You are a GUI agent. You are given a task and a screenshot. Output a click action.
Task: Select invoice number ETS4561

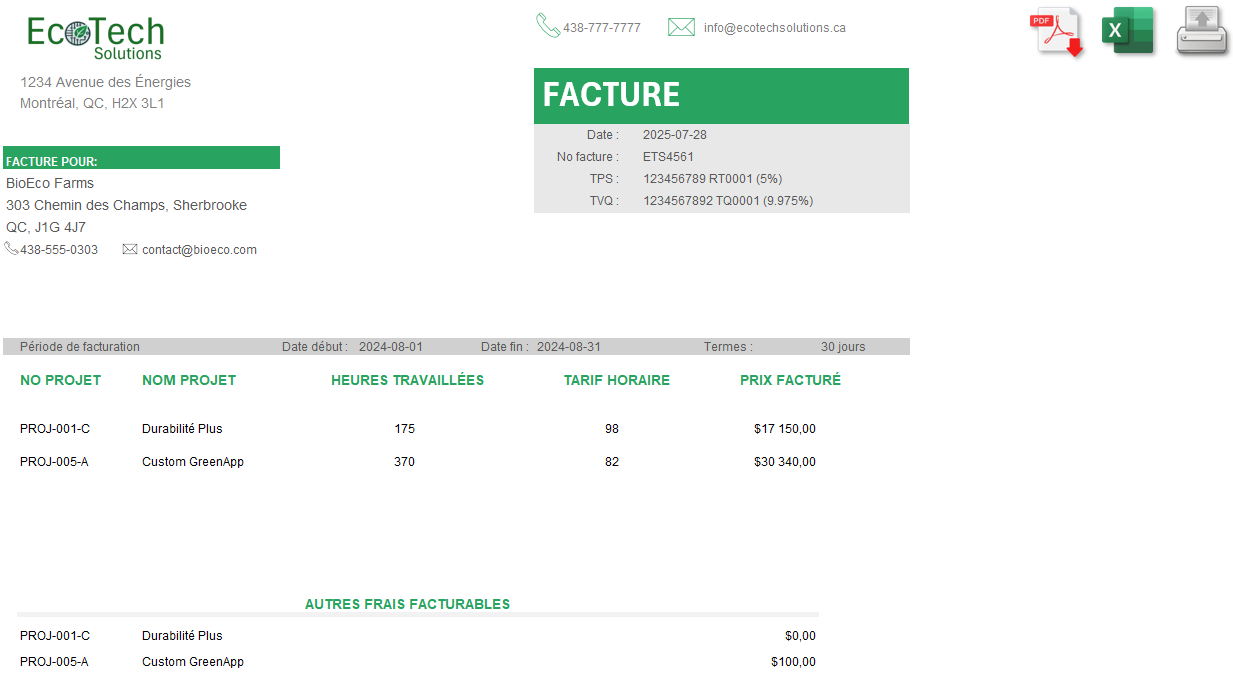(x=668, y=157)
